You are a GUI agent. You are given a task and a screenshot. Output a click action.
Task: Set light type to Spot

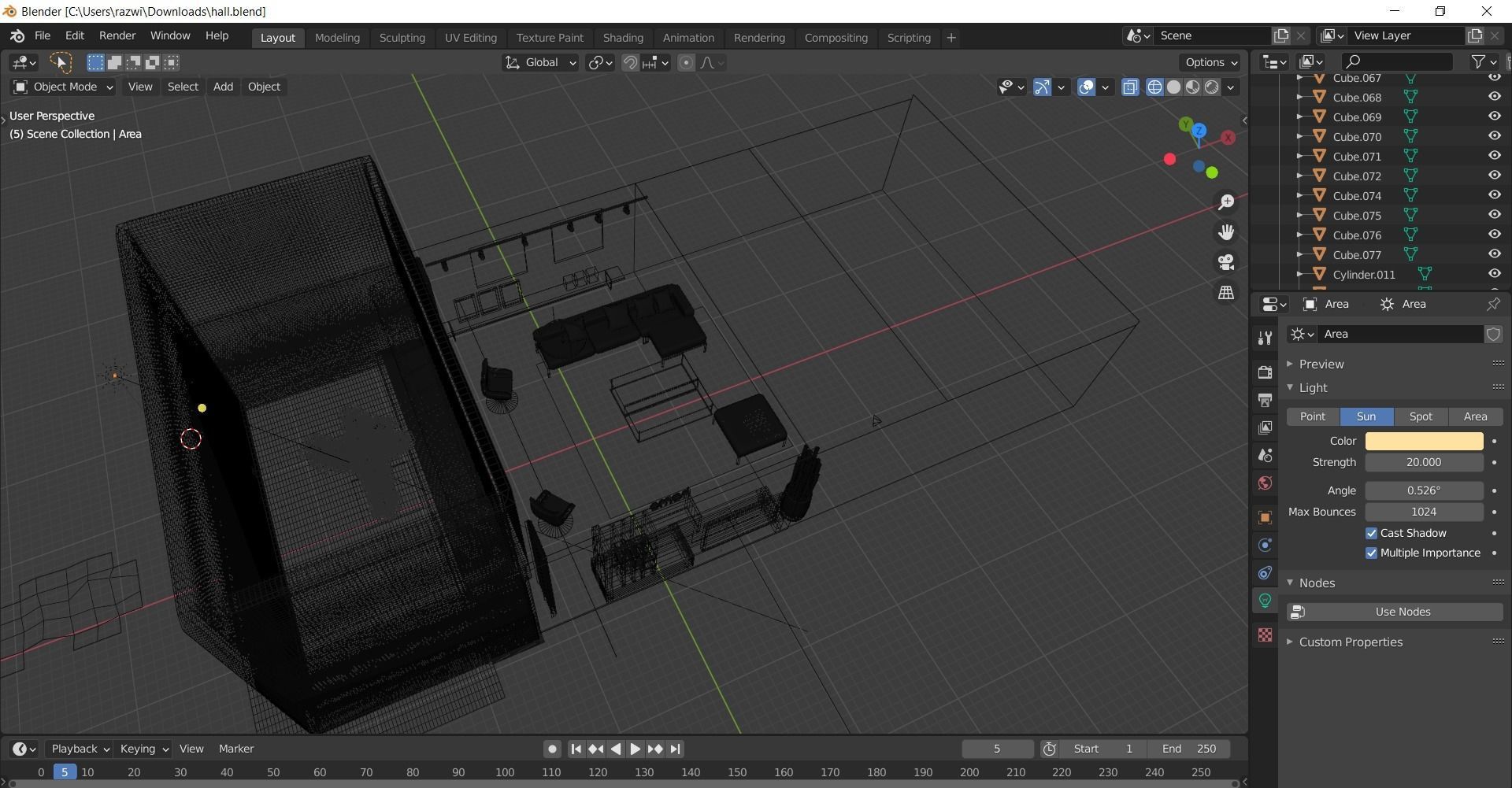[1421, 416]
